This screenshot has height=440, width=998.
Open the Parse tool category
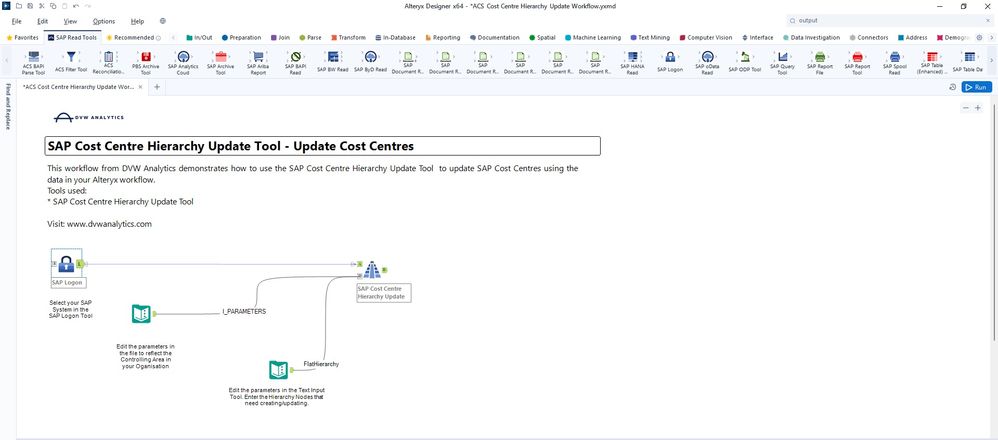point(310,38)
